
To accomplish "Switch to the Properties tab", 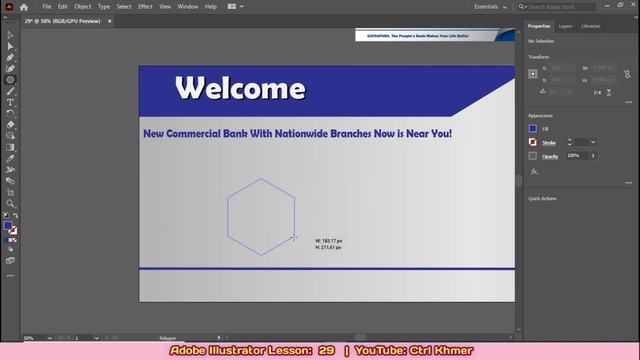I will pos(539,26).
